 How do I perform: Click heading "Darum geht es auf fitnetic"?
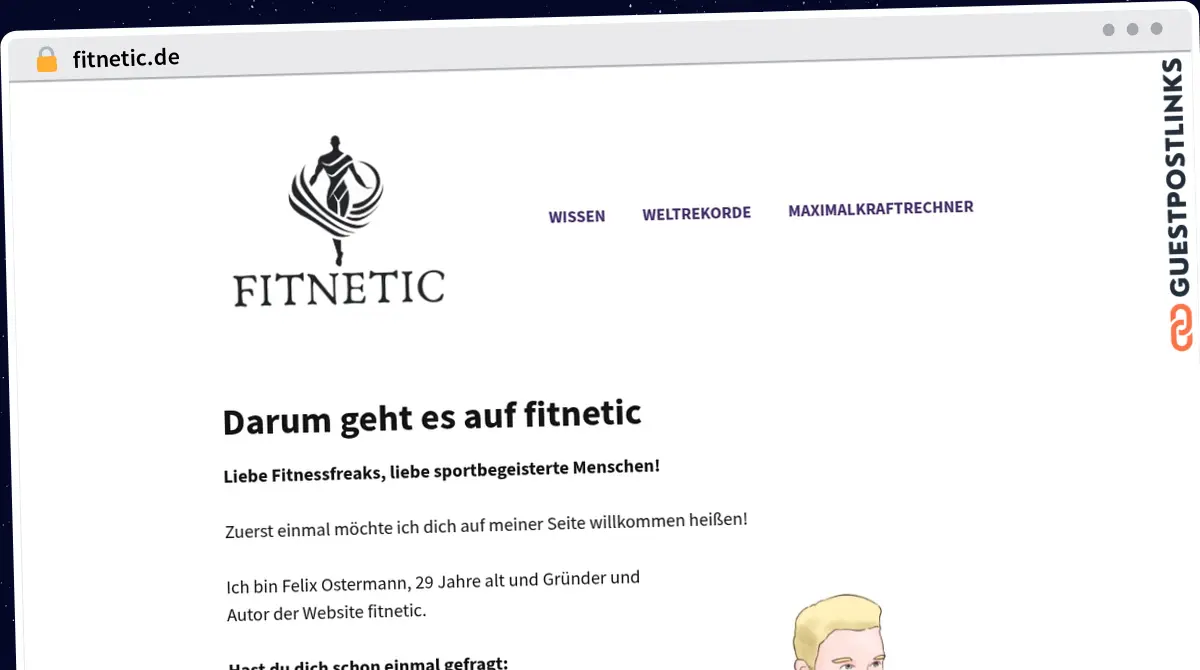tap(432, 416)
